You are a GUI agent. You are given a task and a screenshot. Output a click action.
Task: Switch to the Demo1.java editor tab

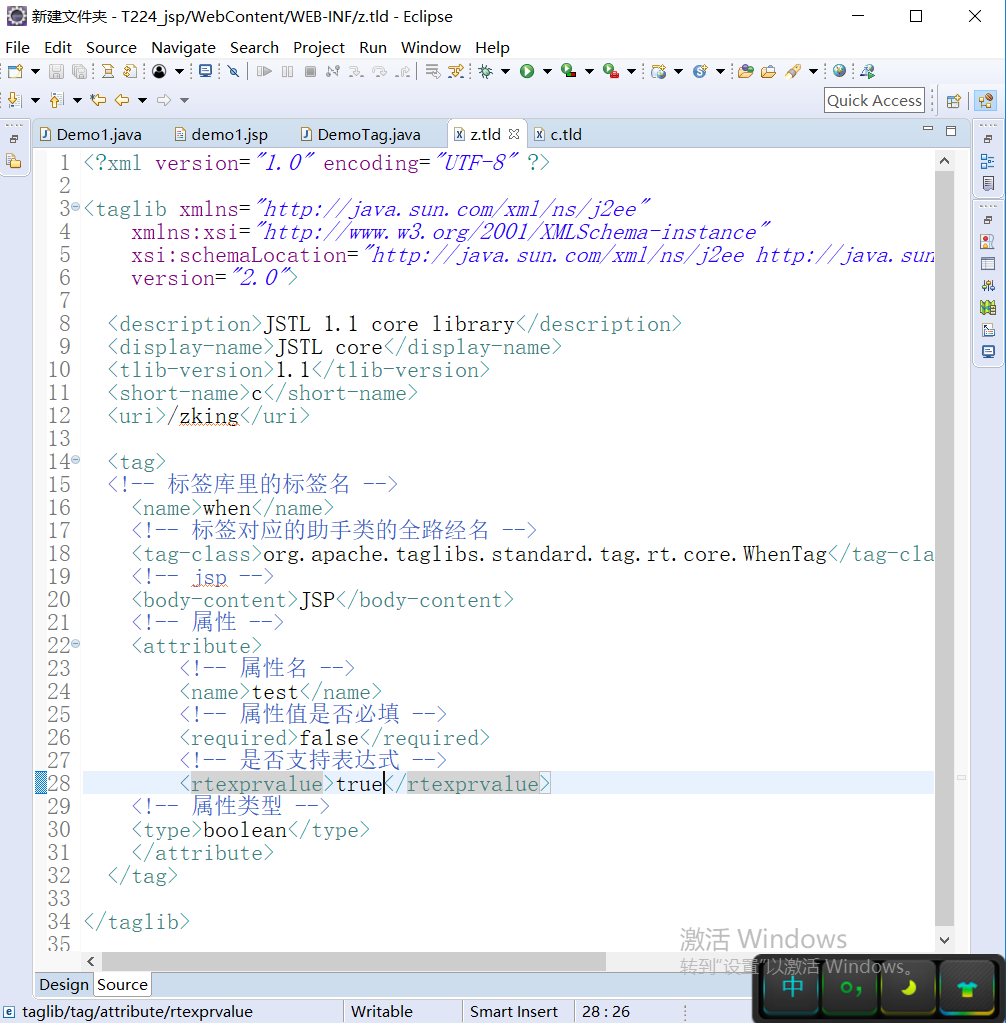click(x=91, y=134)
